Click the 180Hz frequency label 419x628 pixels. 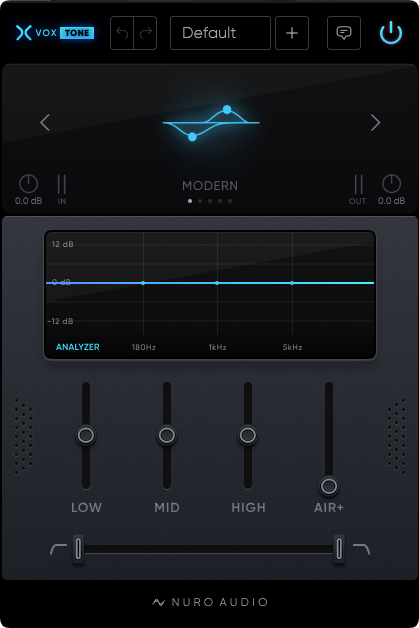(x=144, y=347)
